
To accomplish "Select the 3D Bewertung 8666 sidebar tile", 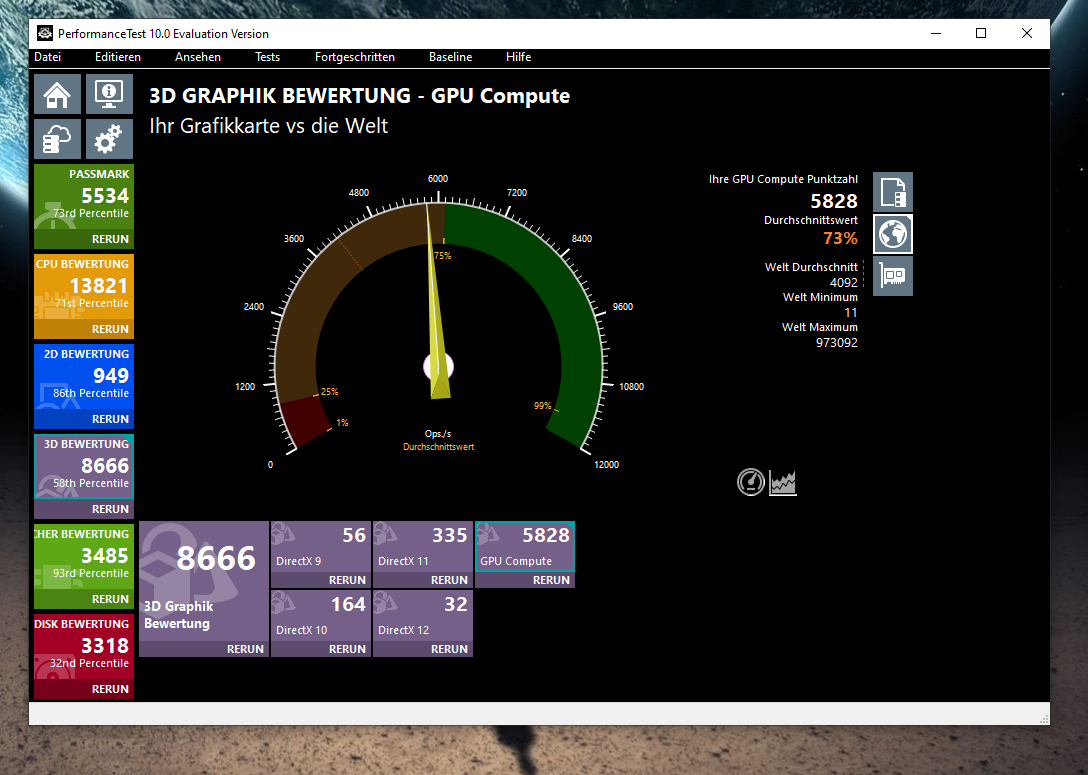I will [x=84, y=467].
